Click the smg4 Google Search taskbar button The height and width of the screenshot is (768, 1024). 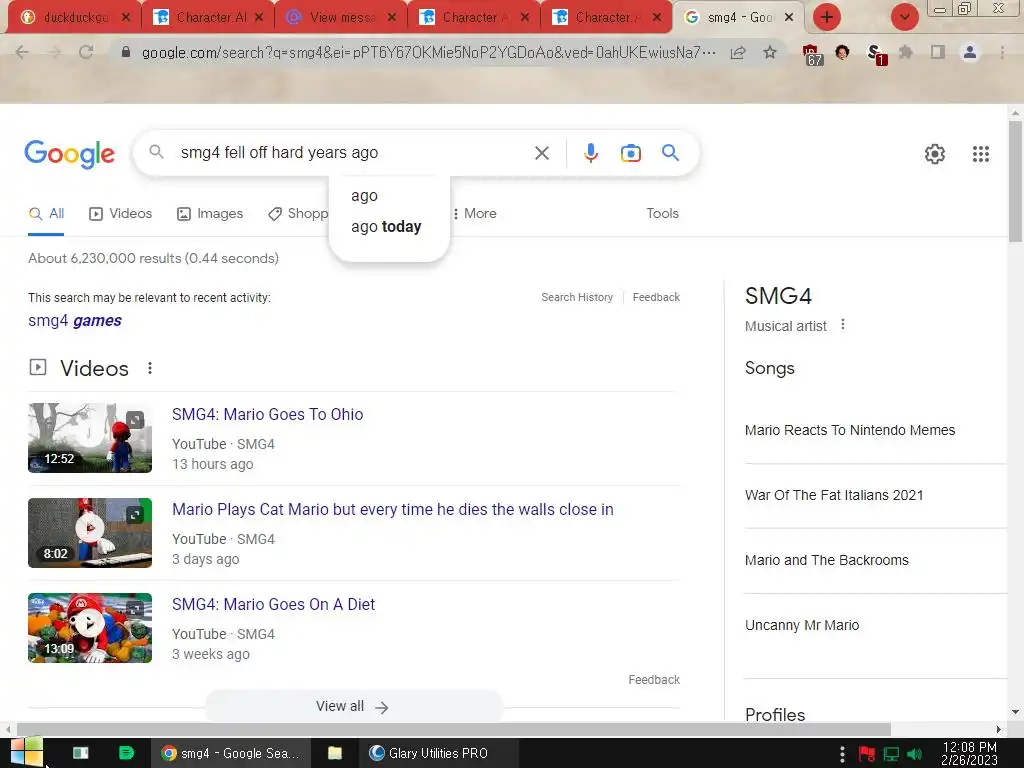point(231,753)
